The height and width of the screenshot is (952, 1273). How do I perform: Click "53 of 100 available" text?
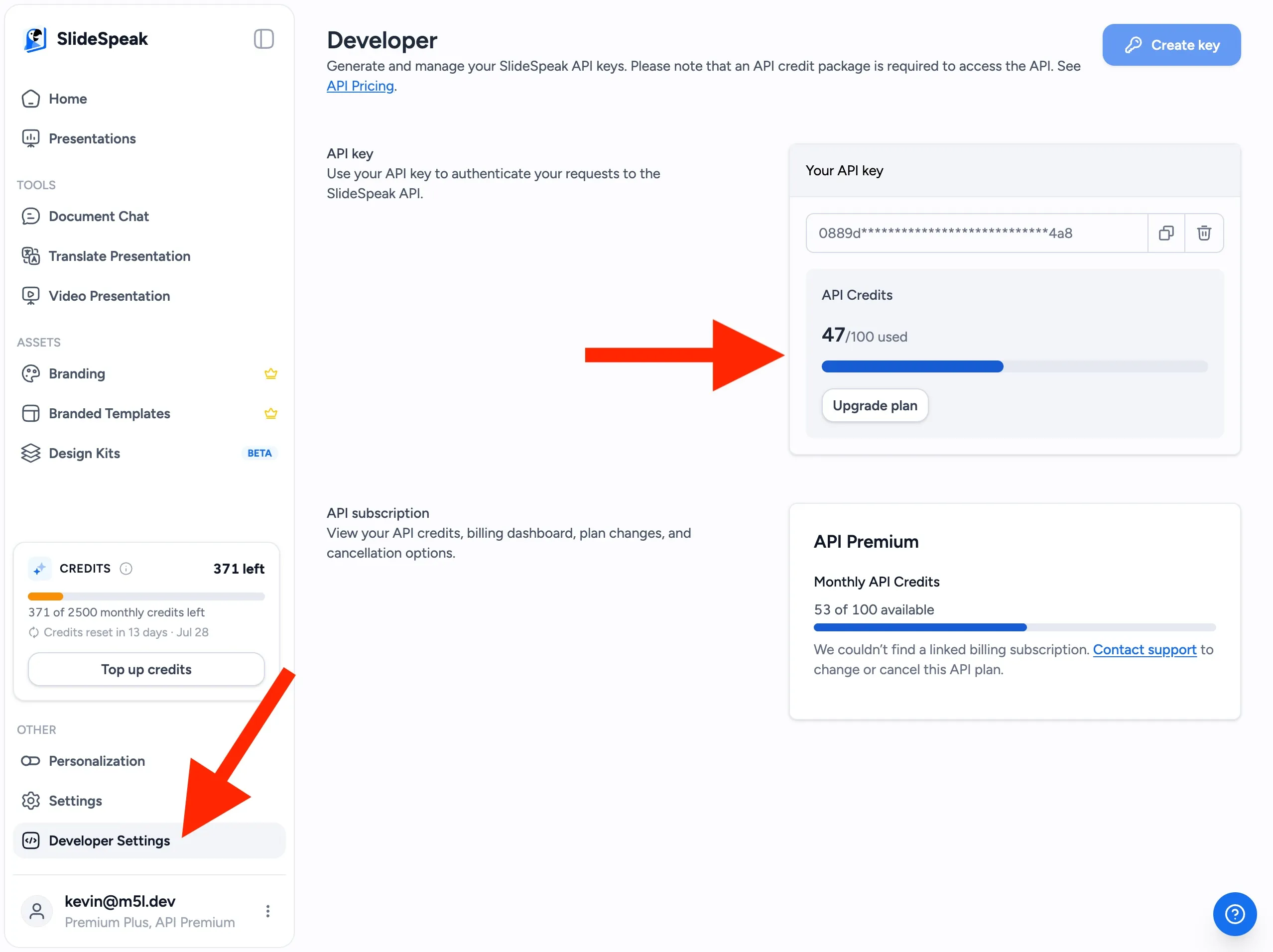coord(874,610)
